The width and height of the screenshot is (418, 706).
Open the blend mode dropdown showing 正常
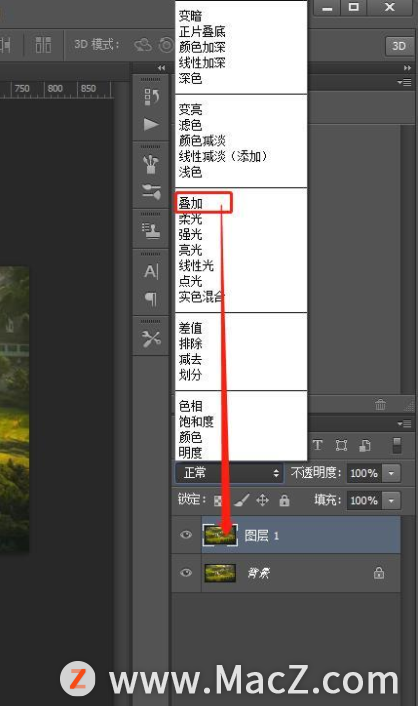tap(229, 473)
